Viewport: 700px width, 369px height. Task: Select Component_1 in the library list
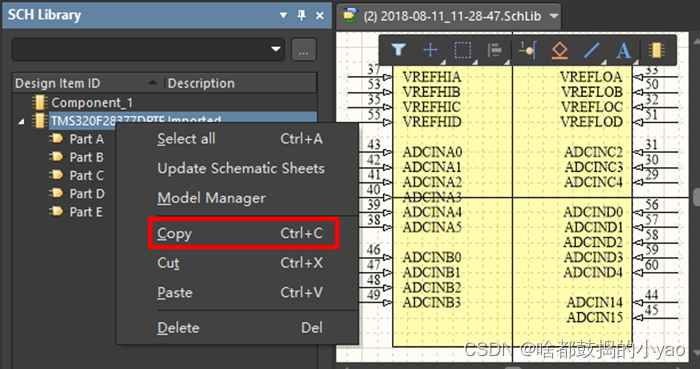click(92, 103)
